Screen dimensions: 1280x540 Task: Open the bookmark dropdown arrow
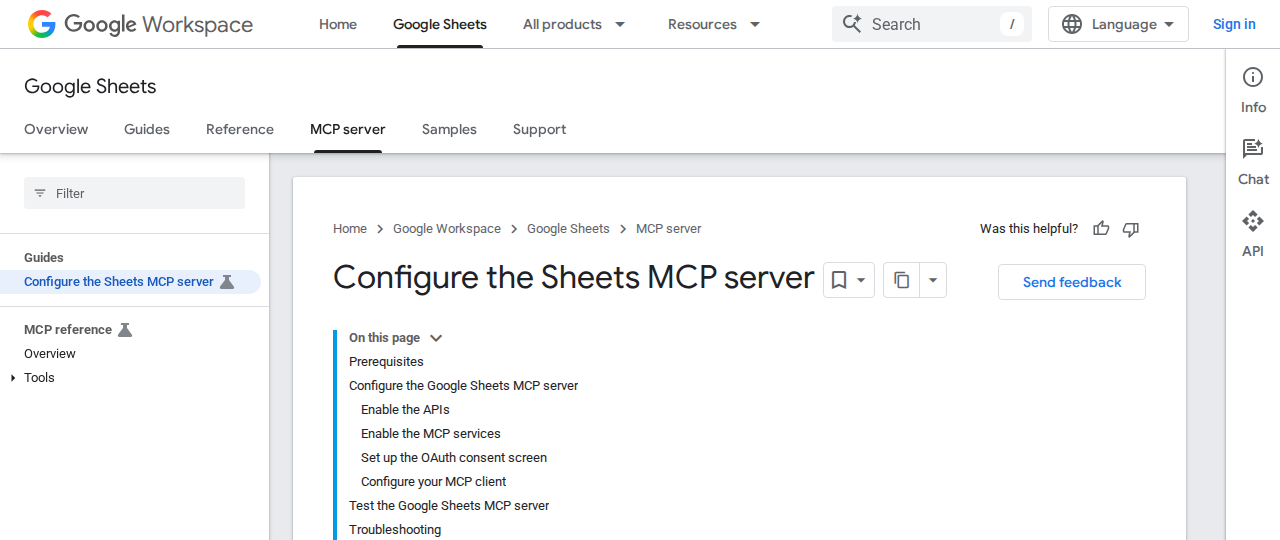click(x=861, y=281)
